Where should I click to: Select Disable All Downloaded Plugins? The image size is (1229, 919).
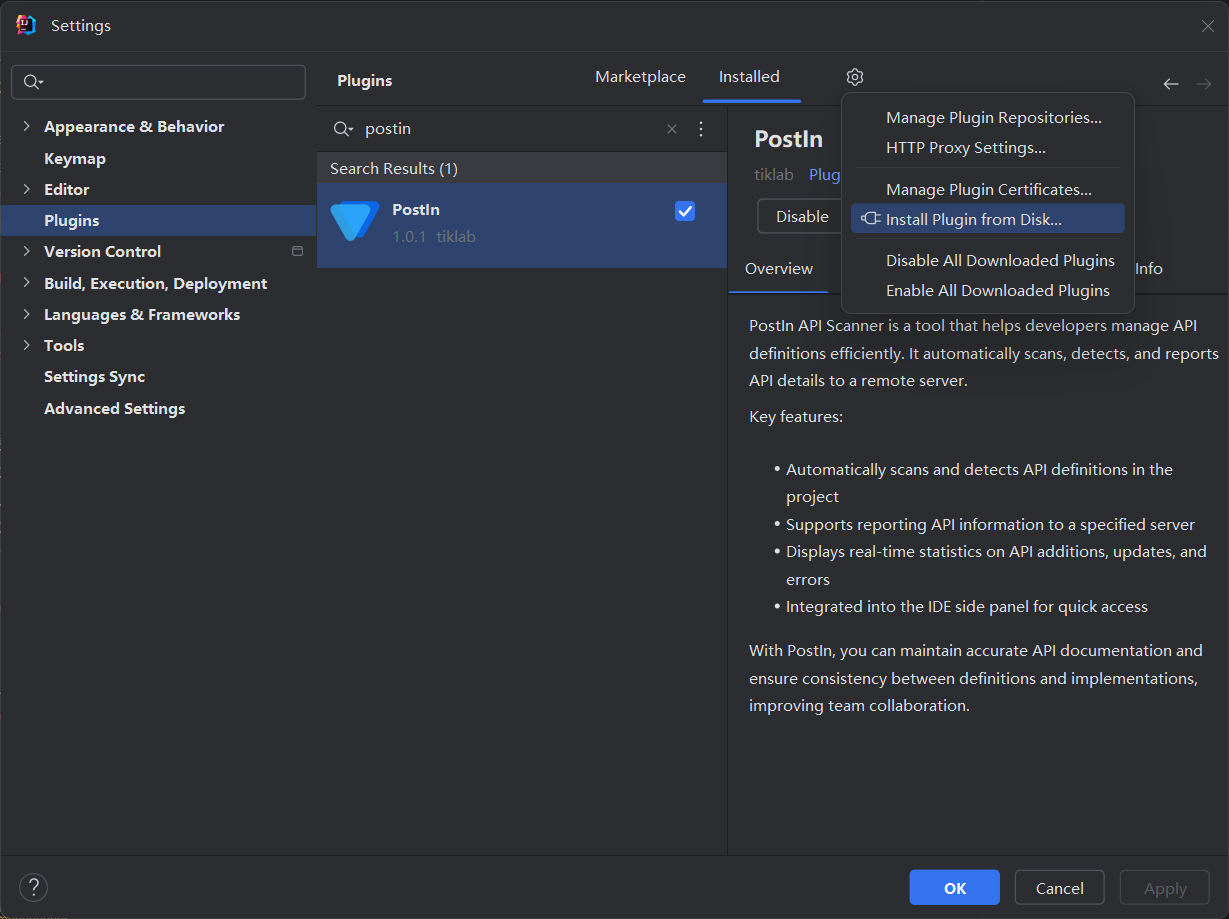[988, 261]
